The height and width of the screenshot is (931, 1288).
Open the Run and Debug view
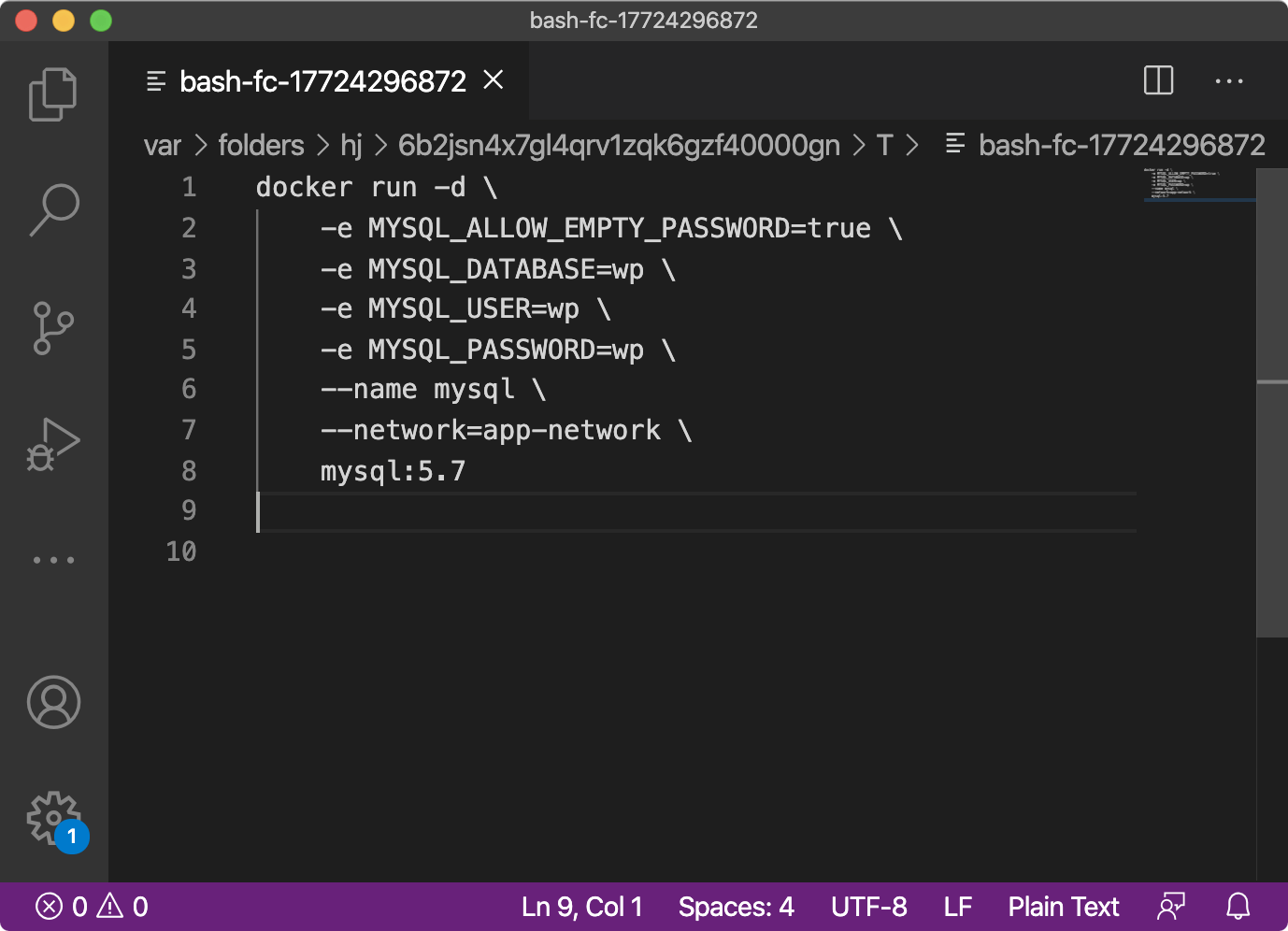tap(53, 445)
